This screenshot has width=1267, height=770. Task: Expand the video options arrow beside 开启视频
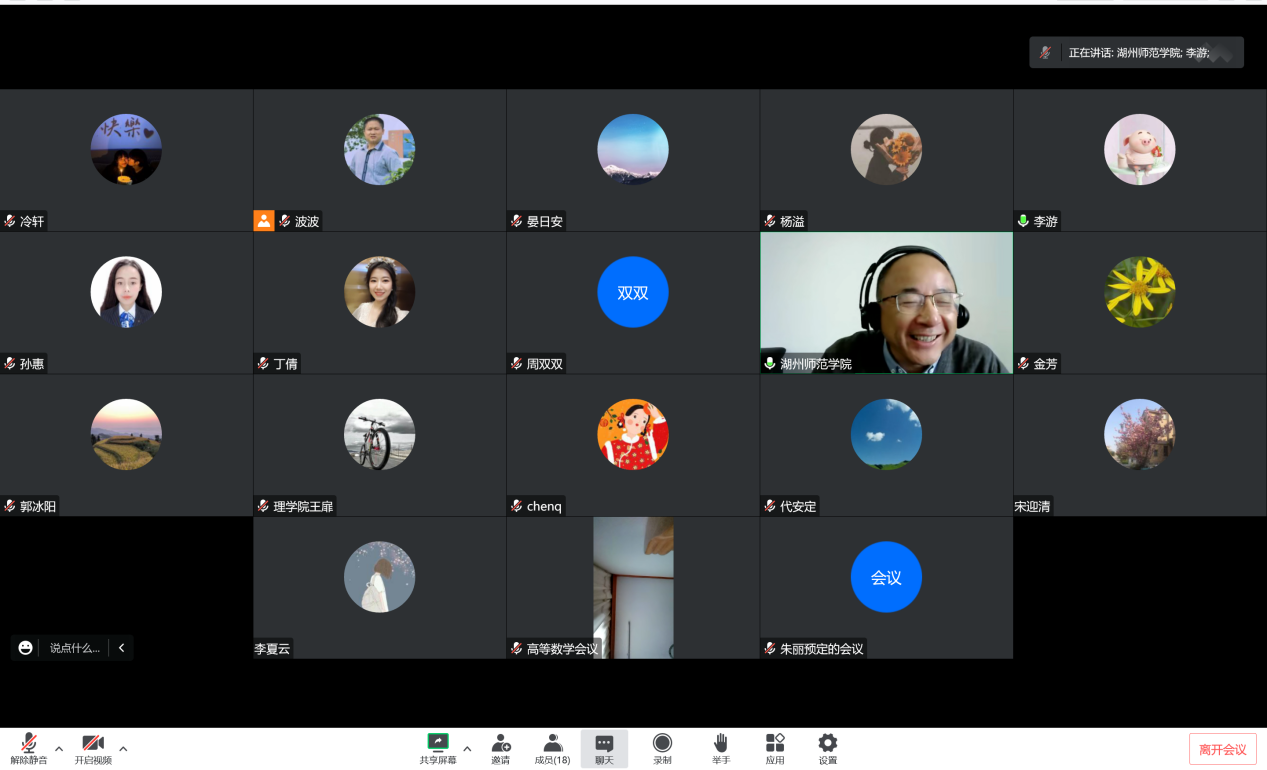coord(123,748)
